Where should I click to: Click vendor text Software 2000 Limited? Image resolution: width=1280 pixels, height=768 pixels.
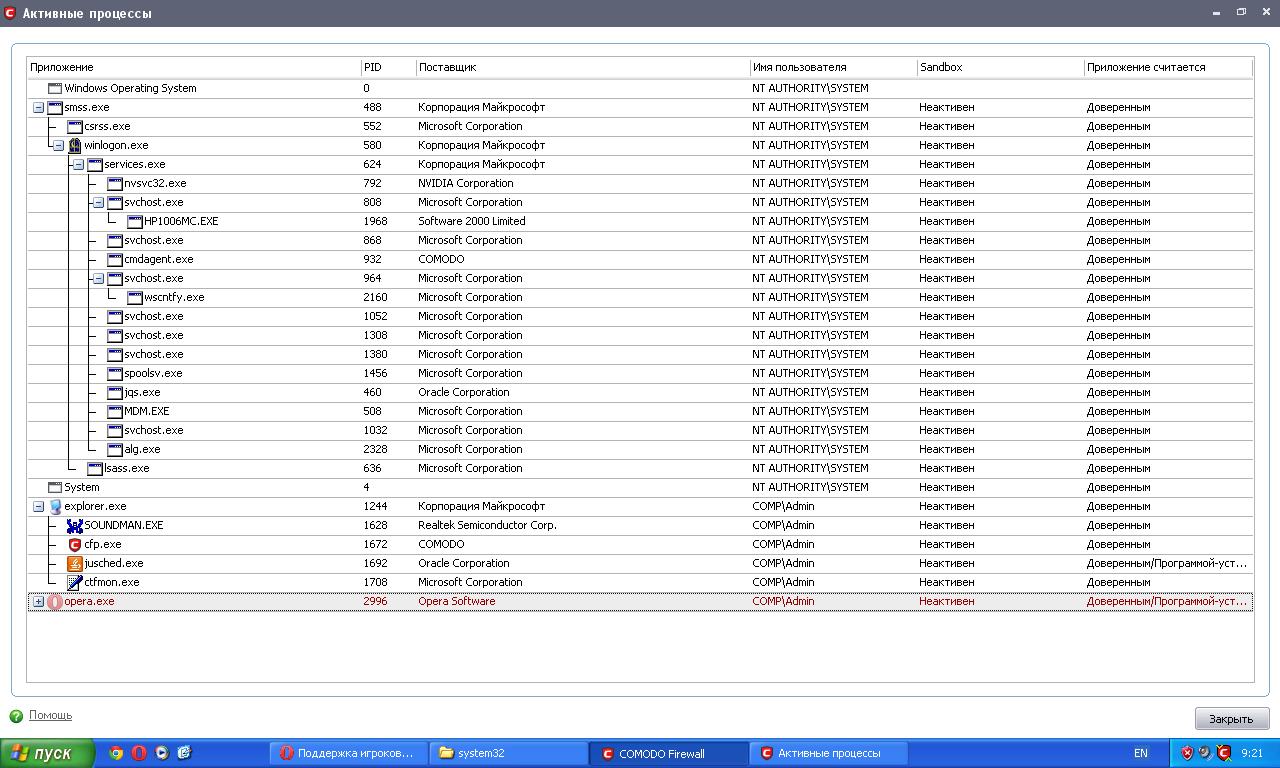tap(472, 221)
